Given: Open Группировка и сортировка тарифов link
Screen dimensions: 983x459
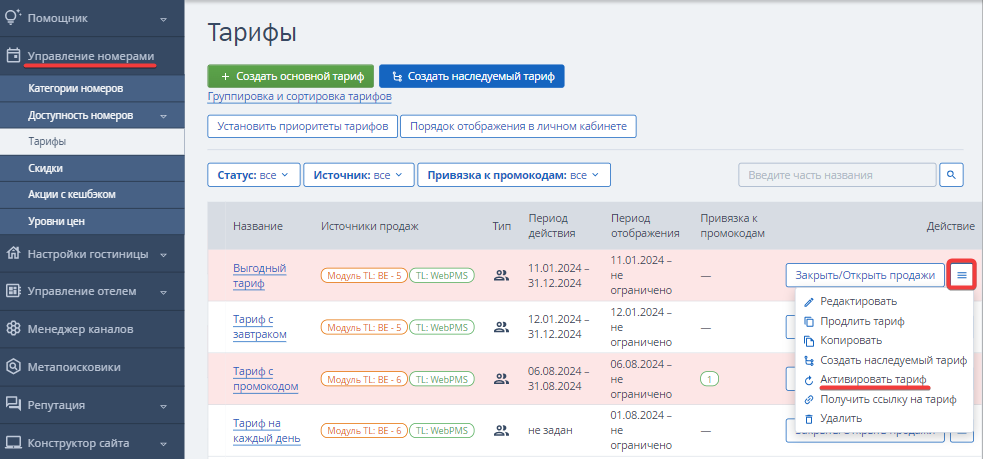Looking at the screenshot, I should click(x=300, y=97).
